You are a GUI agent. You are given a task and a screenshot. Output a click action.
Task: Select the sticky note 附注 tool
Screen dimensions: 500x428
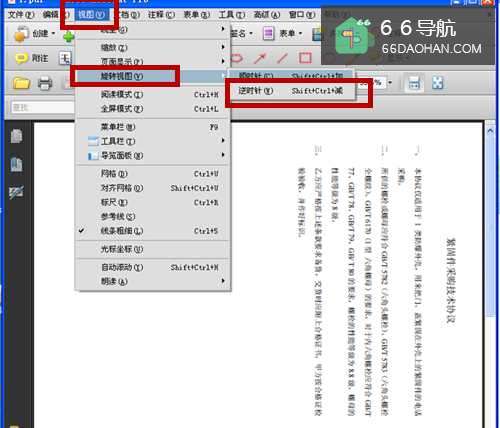point(32,58)
